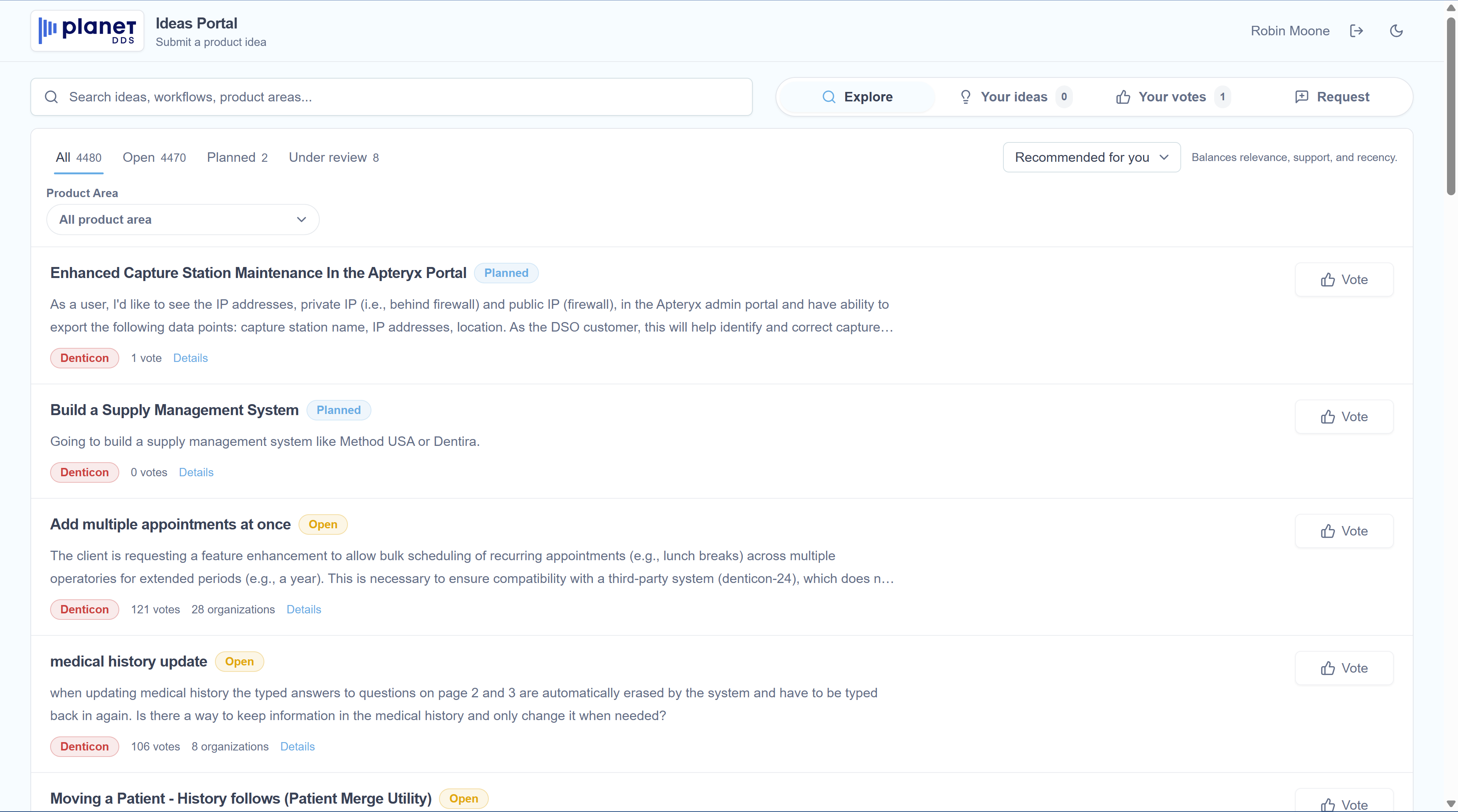Viewport: 1458px width, 812px height.
Task: Open Details for Add multiple appointments idea
Action: pyautogui.click(x=303, y=610)
